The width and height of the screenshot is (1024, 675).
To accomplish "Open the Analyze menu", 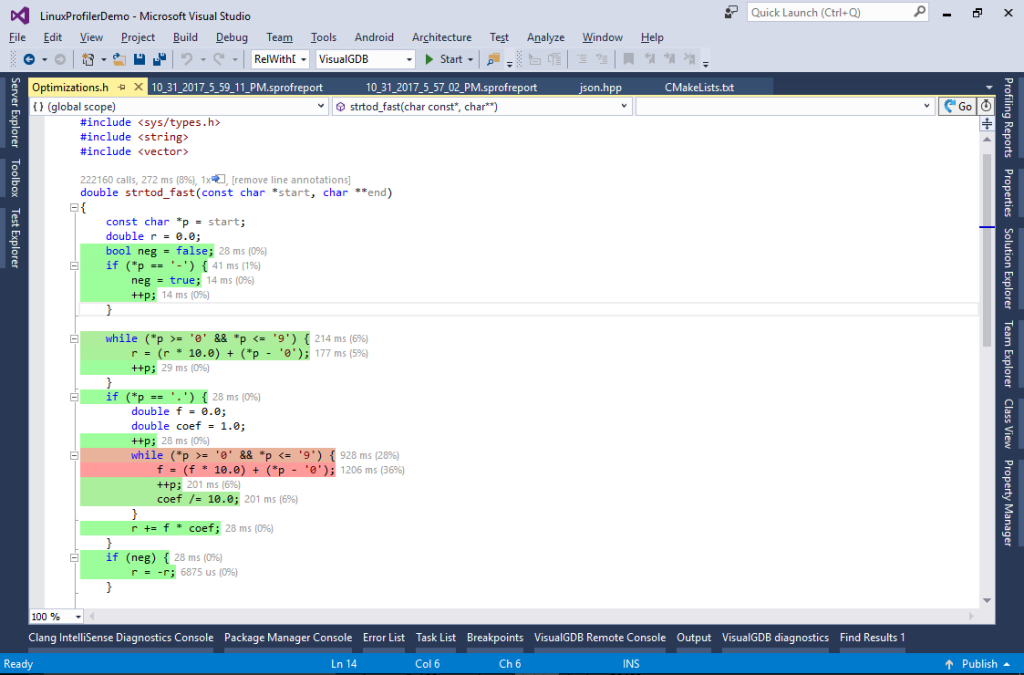I will pos(545,37).
